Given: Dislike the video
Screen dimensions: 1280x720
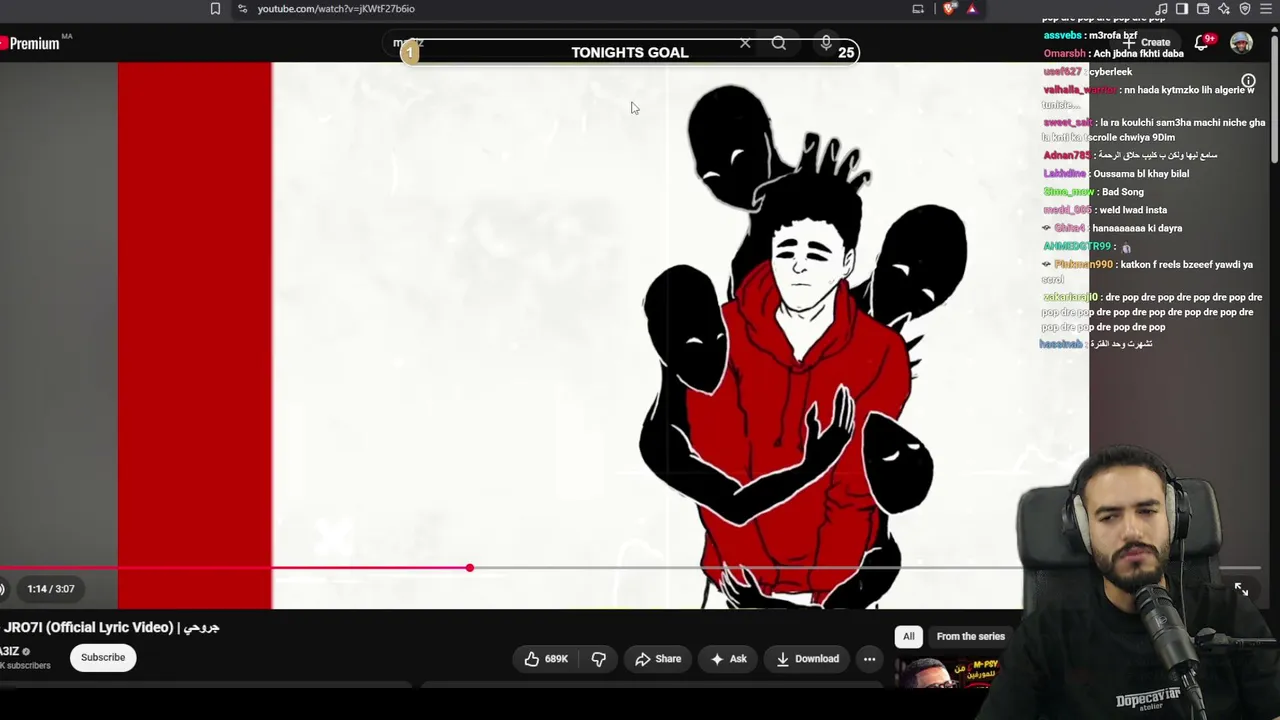Looking at the screenshot, I should (x=599, y=659).
